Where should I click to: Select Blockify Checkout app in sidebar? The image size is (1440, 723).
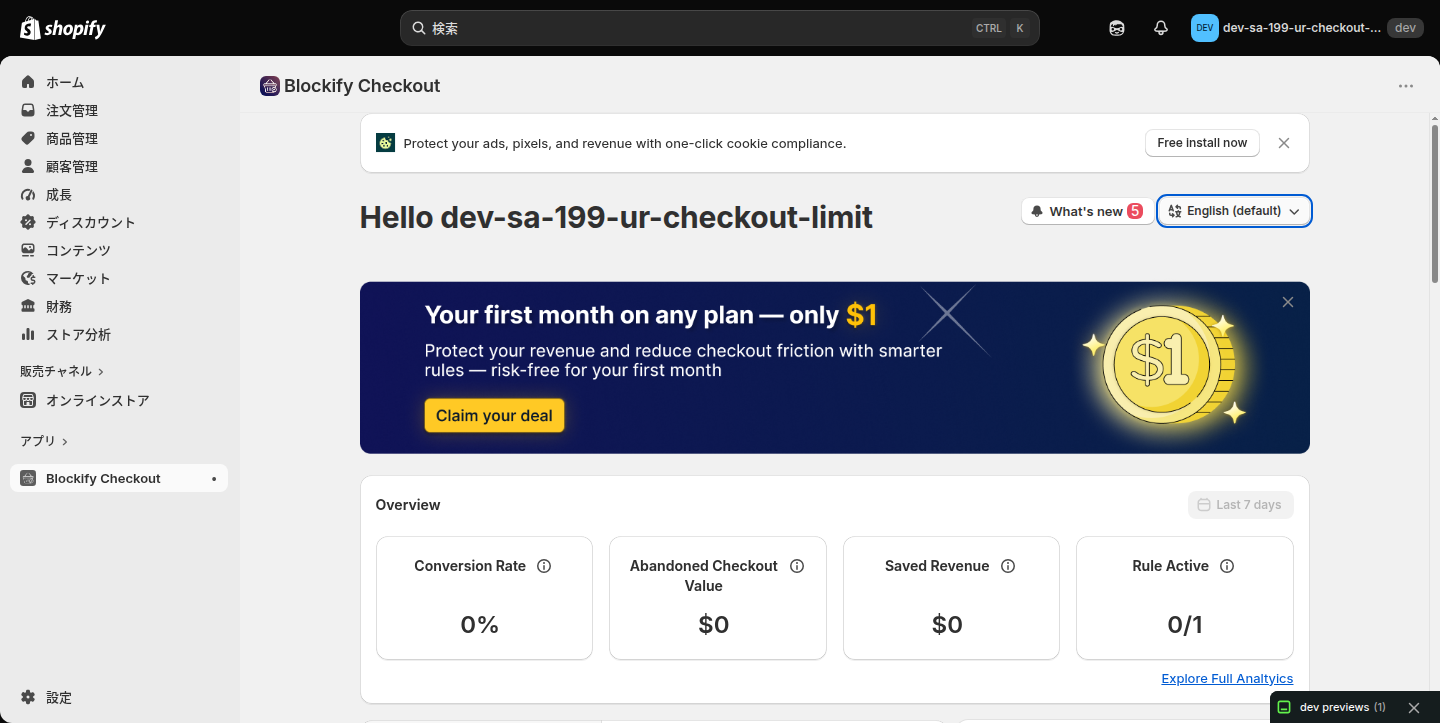(119, 478)
